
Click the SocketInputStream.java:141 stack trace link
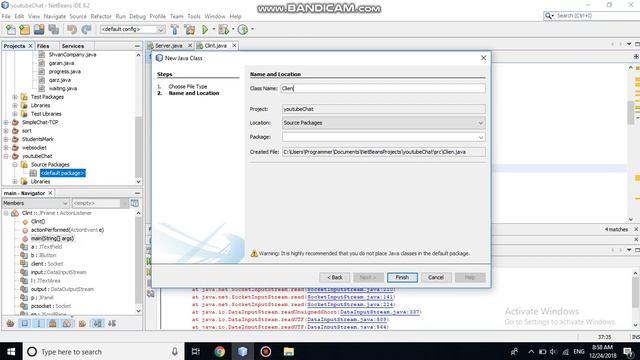350,297
